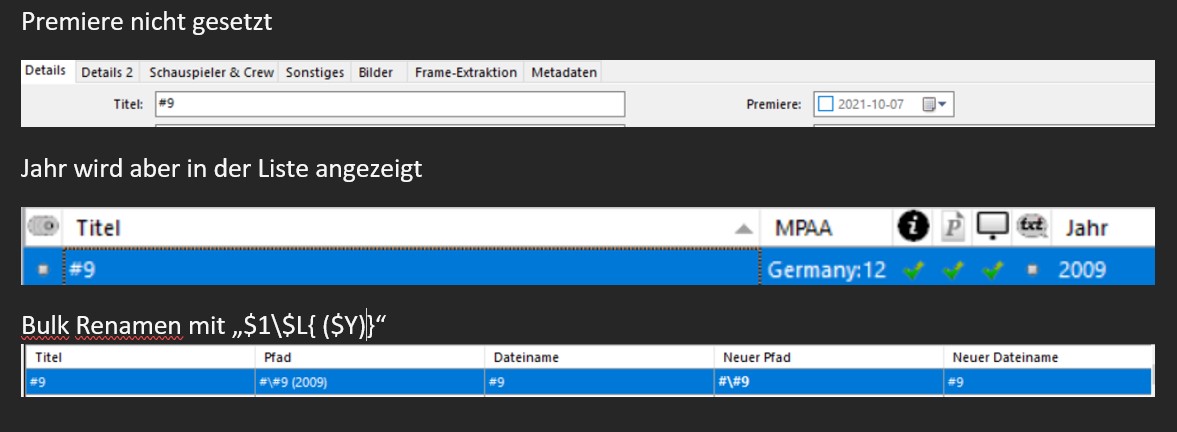
Task: Click the third green checkmark in #9 row
Action: pyautogui.click(x=992, y=270)
